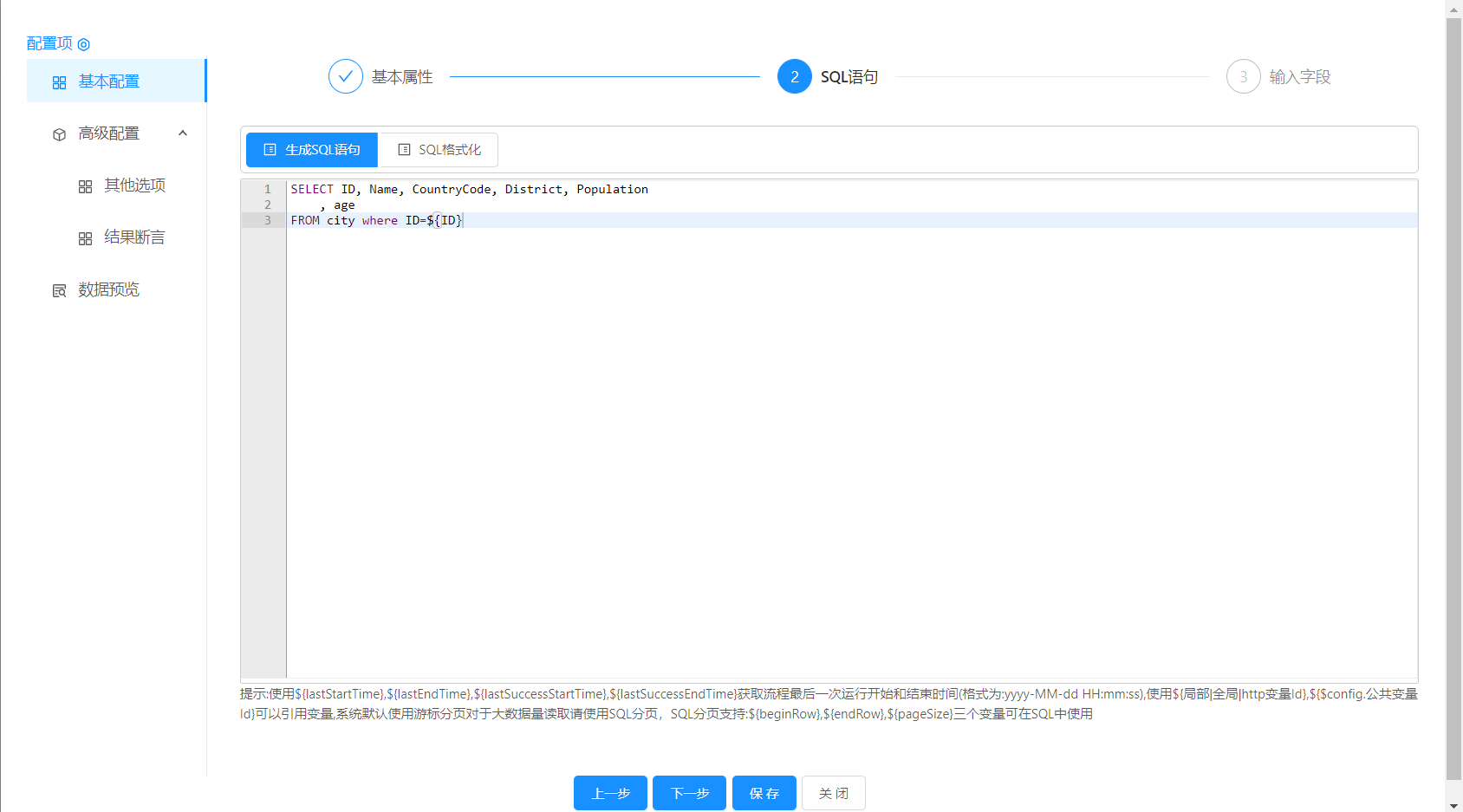
Task: Dismiss the dialog with 关闭 button
Action: pos(833,793)
